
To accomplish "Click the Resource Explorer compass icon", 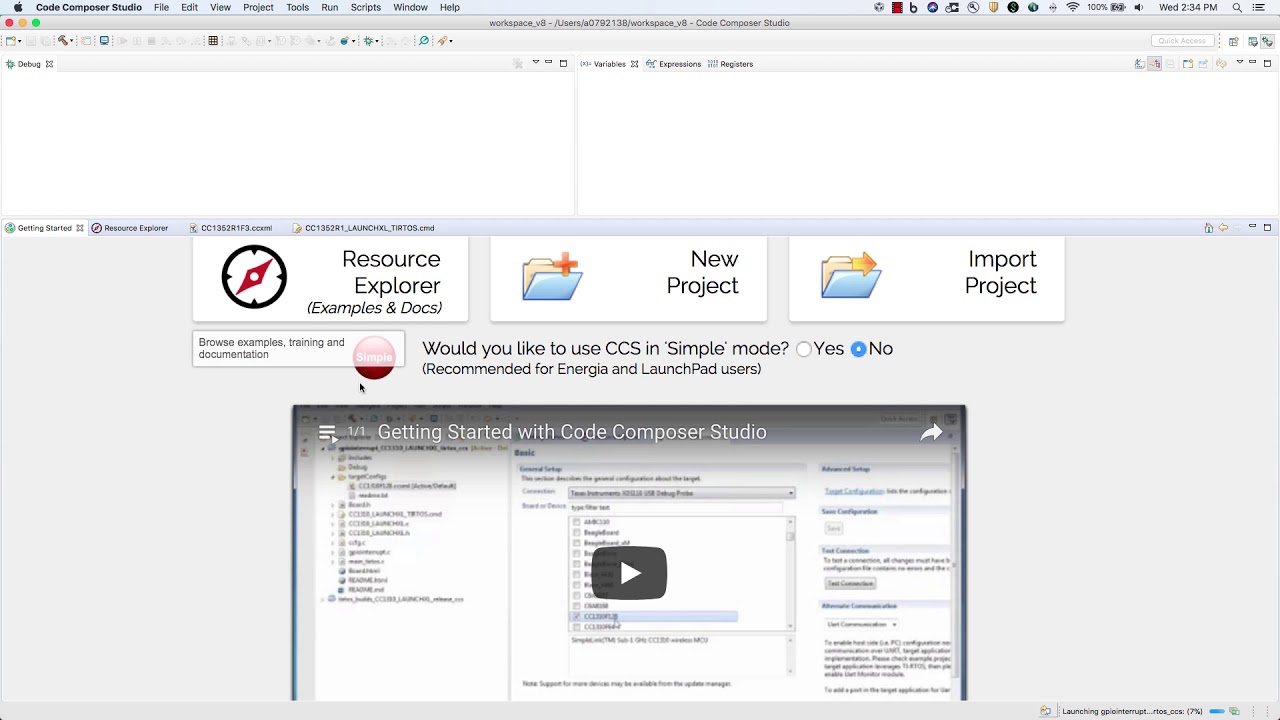I will pyautogui.click(x=254, y=277).
